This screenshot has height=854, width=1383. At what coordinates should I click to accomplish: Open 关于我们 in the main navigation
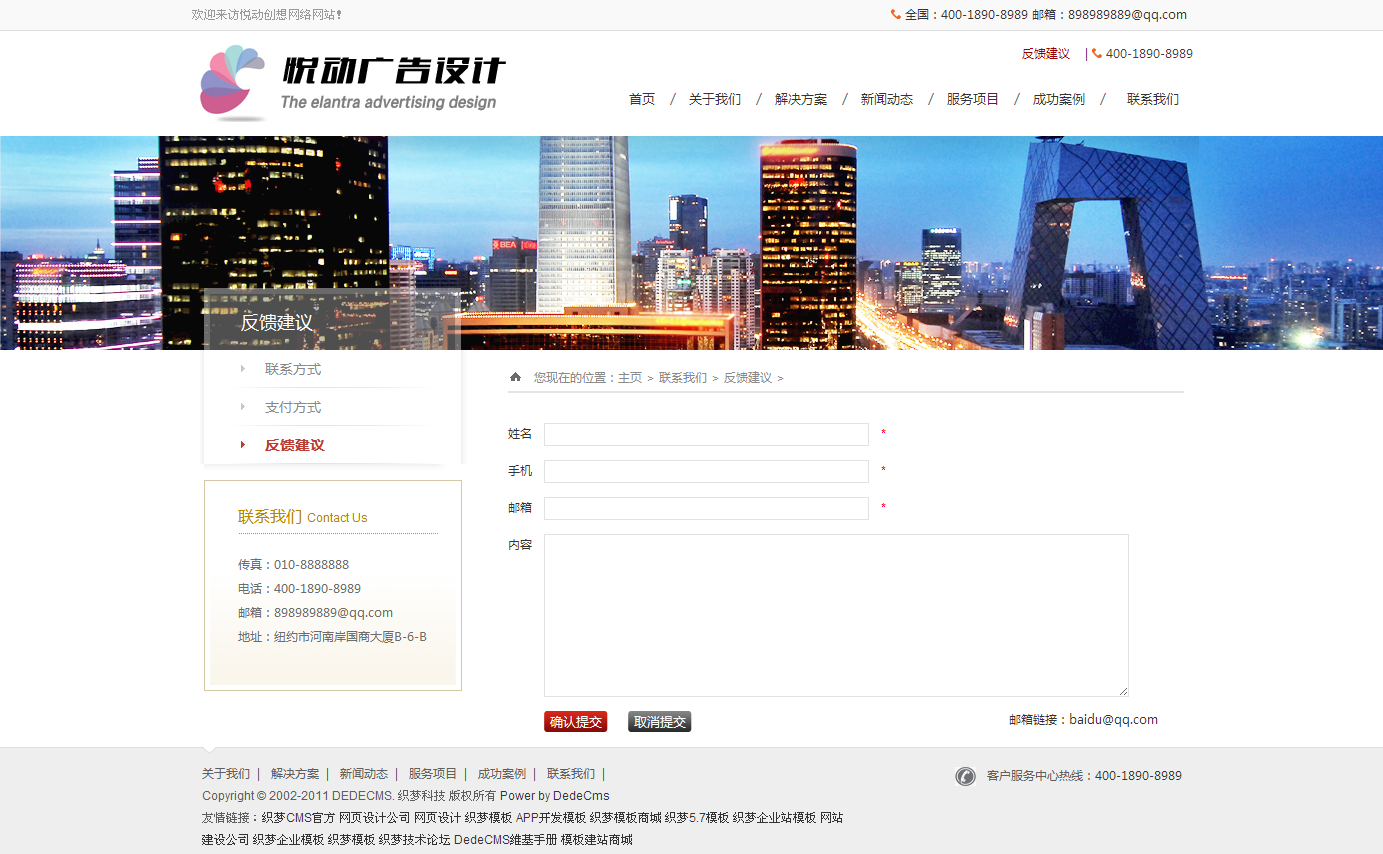715,99
